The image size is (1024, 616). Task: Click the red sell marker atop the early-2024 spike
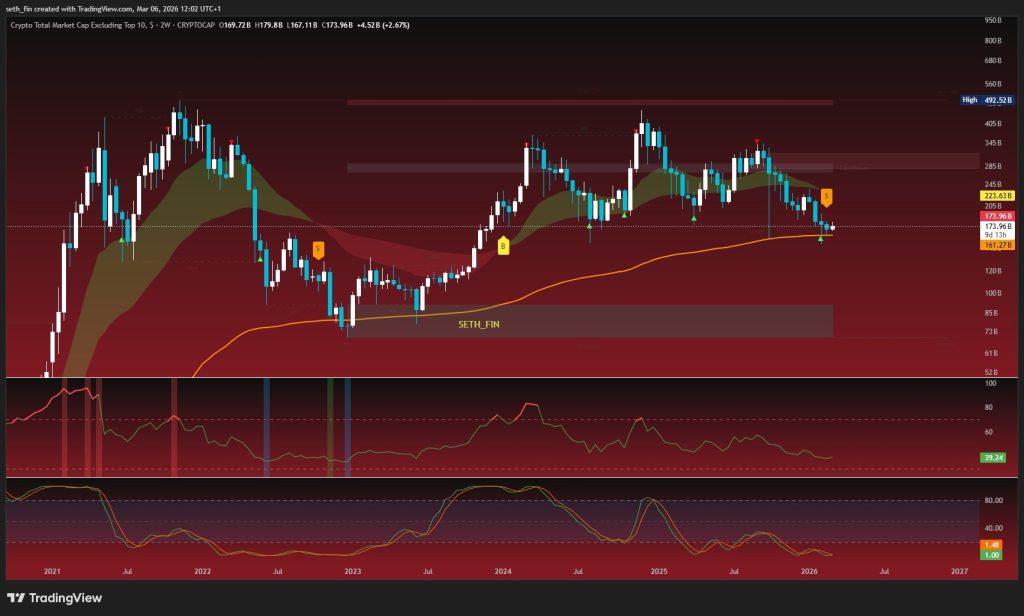coord(525,142)
